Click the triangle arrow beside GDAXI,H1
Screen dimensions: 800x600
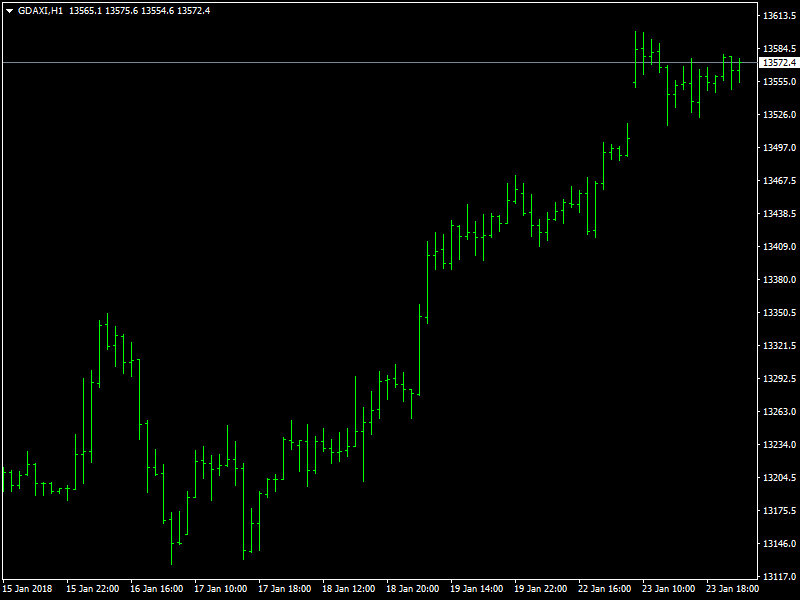(9, 11)
